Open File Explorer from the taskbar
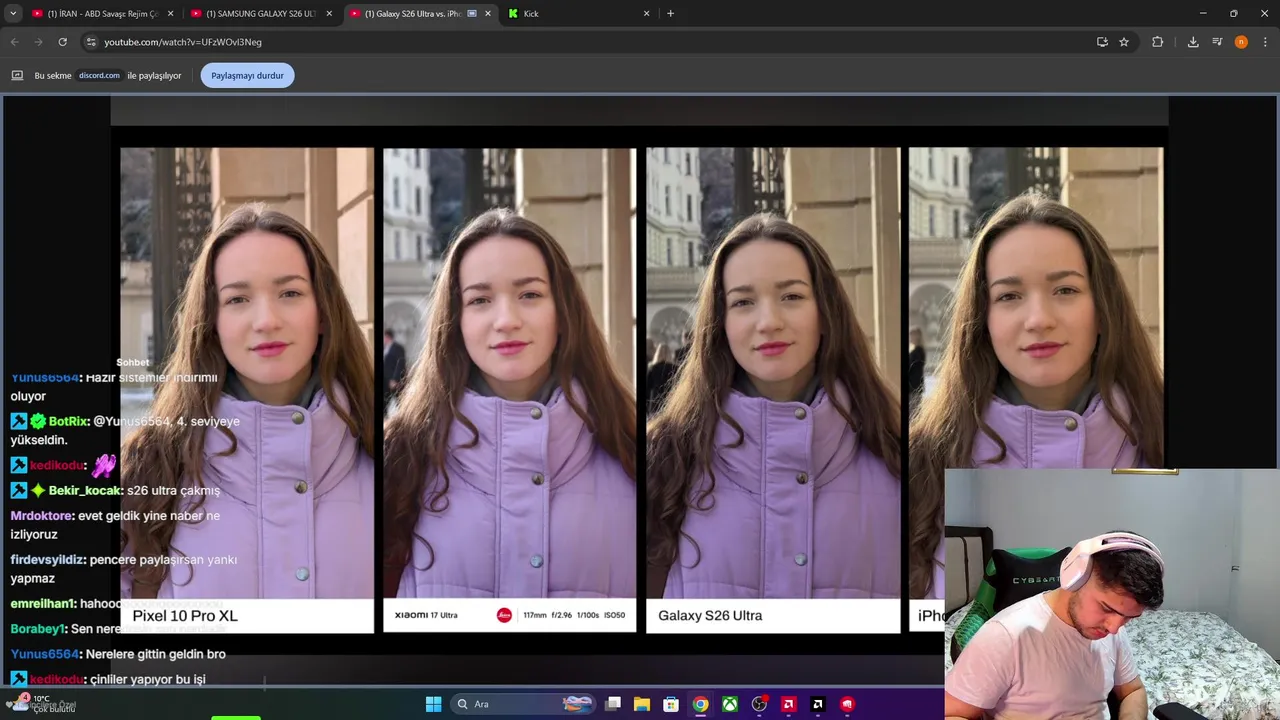This screenshot has height=720, width=1280. (642, 704)
